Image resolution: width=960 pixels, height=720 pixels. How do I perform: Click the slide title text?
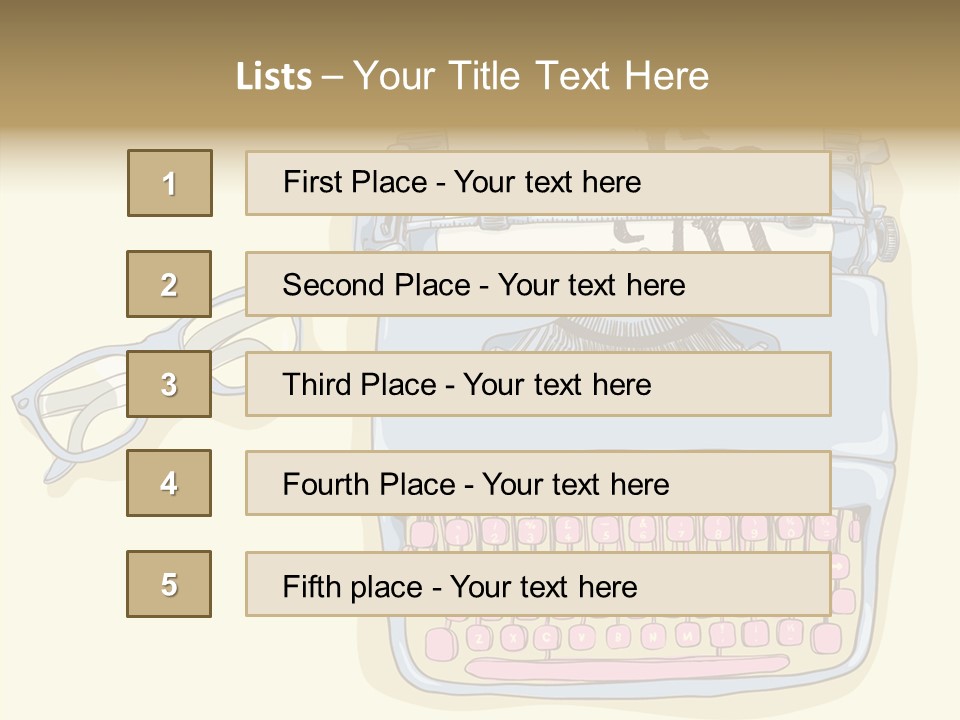(x=473, y=76)
